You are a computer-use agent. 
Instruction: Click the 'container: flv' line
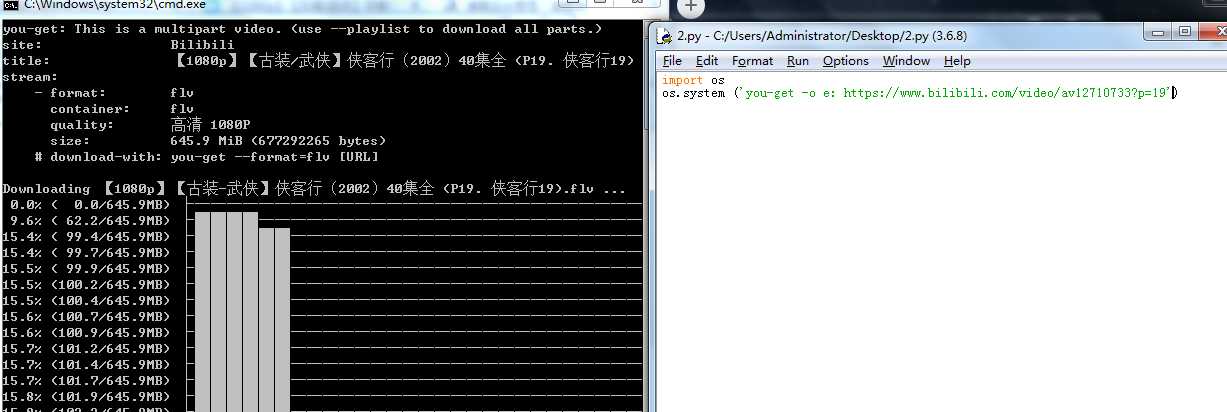coord(122,109)
